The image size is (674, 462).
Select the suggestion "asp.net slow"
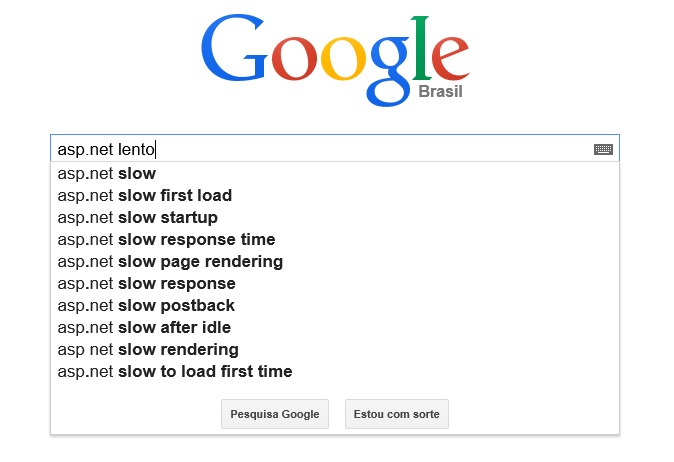[107, 174]
